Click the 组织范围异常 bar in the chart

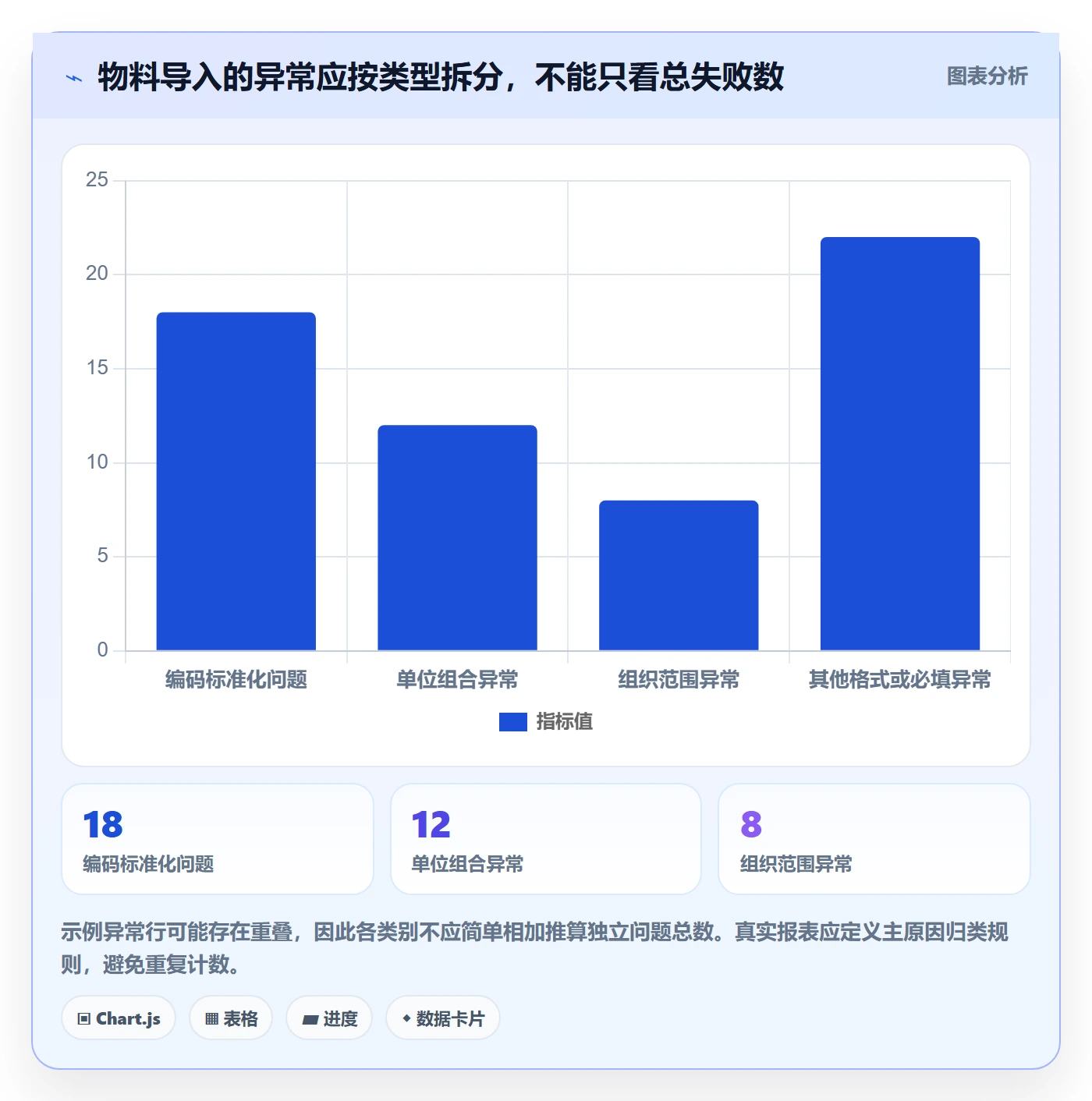coord(679,575)
